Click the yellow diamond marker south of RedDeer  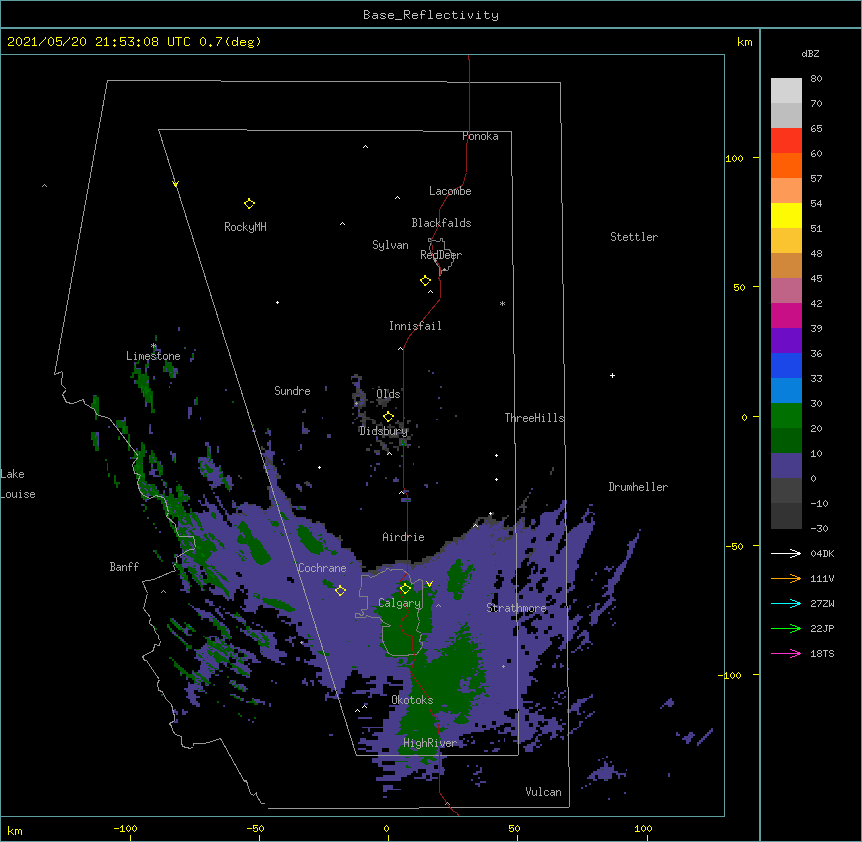coord(426,281)
